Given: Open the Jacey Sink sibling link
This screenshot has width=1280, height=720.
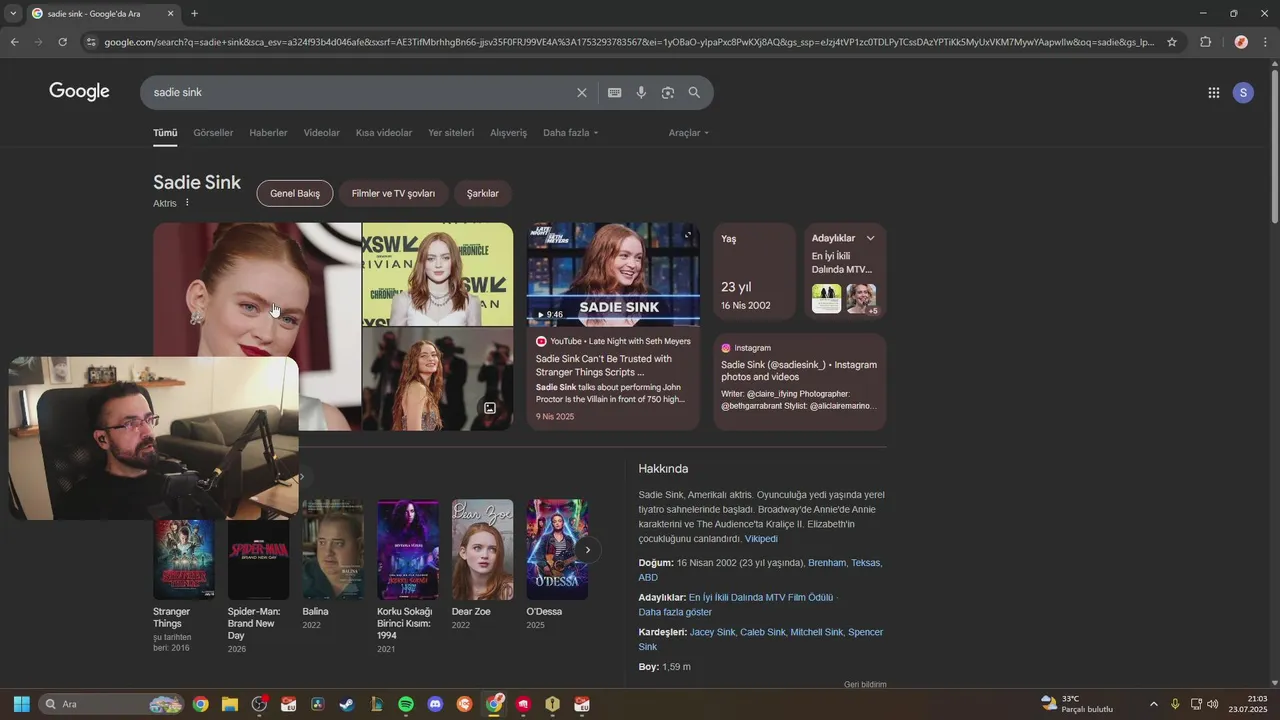Looking at the screenshot, I should tap(712, 632).
